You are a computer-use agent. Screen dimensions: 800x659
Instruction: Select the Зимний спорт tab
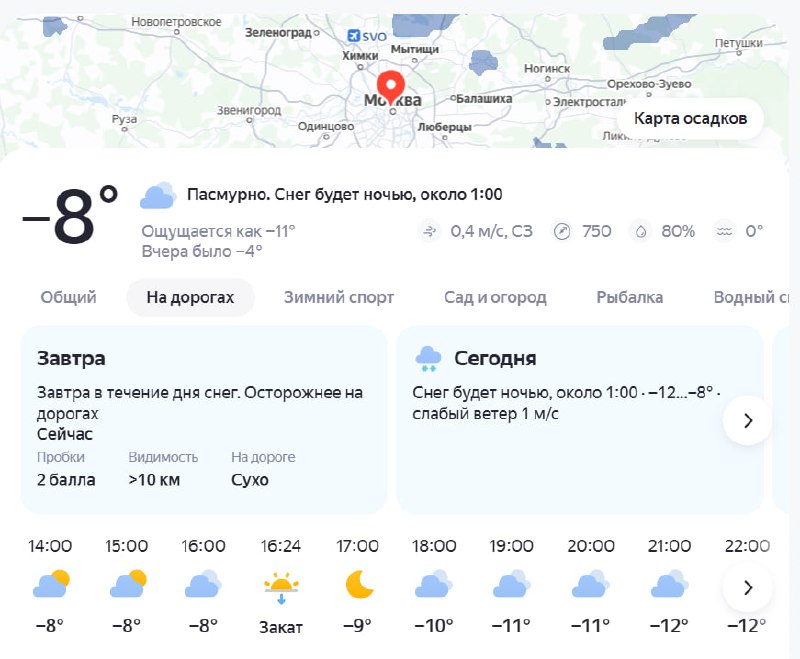tap(339, 297)
